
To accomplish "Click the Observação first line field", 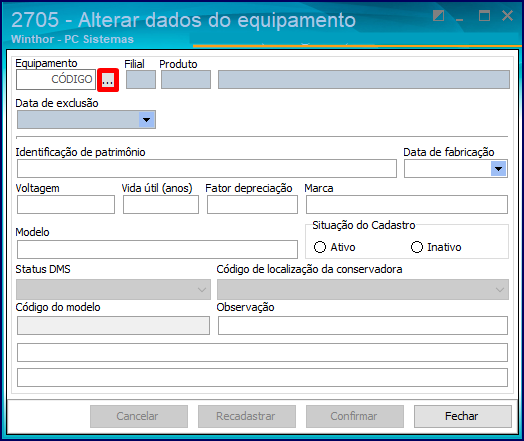I will 363,326.
